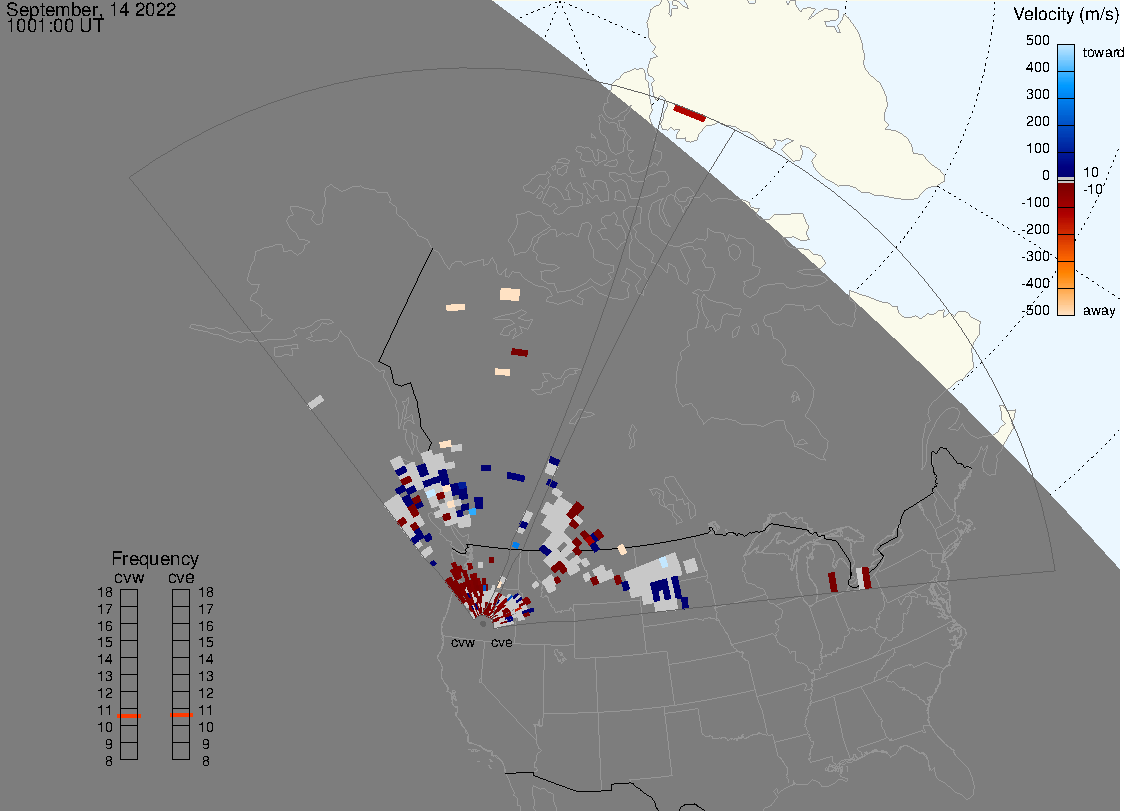Click the gray radar site dot above the cvw label

(483, 624)
